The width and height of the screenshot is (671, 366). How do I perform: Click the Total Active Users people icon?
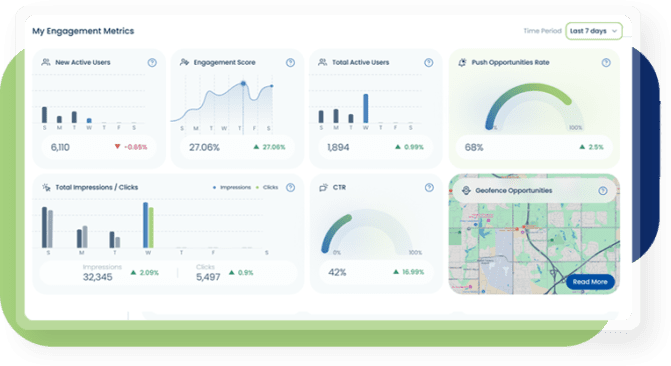[323, 62]
